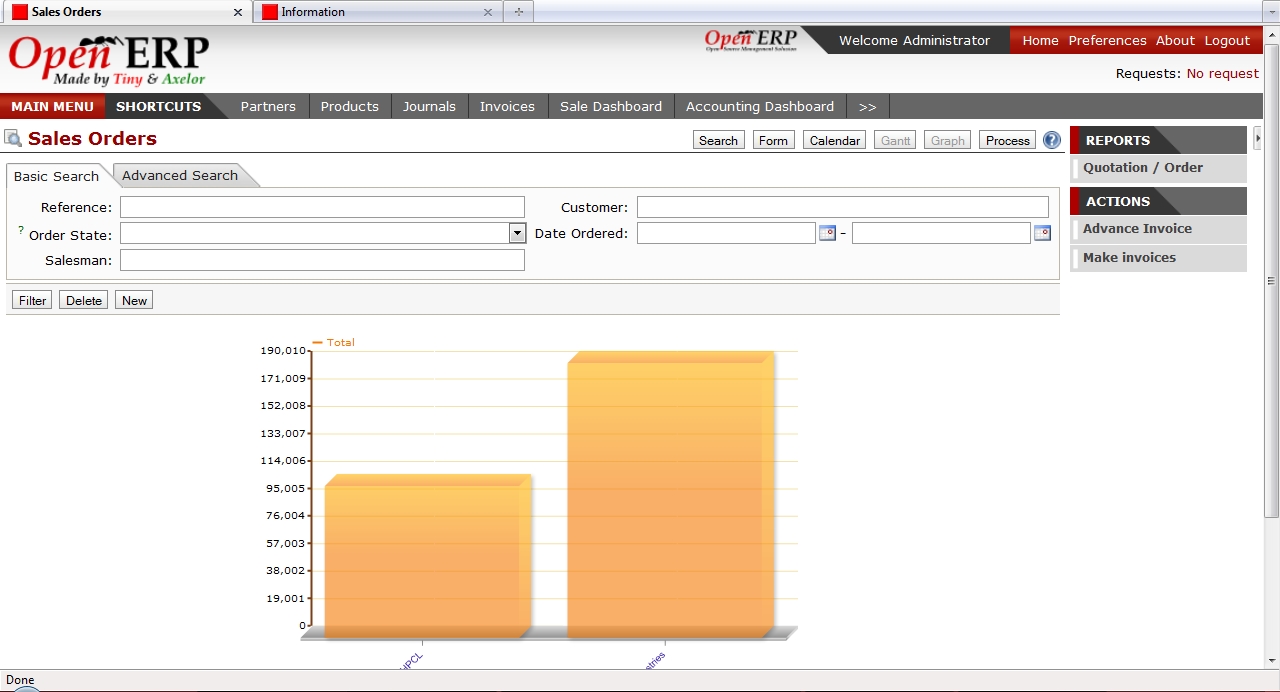Click the Filter button
Image resolution: width=1280 pixels, height=692 pixels.
pyautogui.click(x=31, y=299)
